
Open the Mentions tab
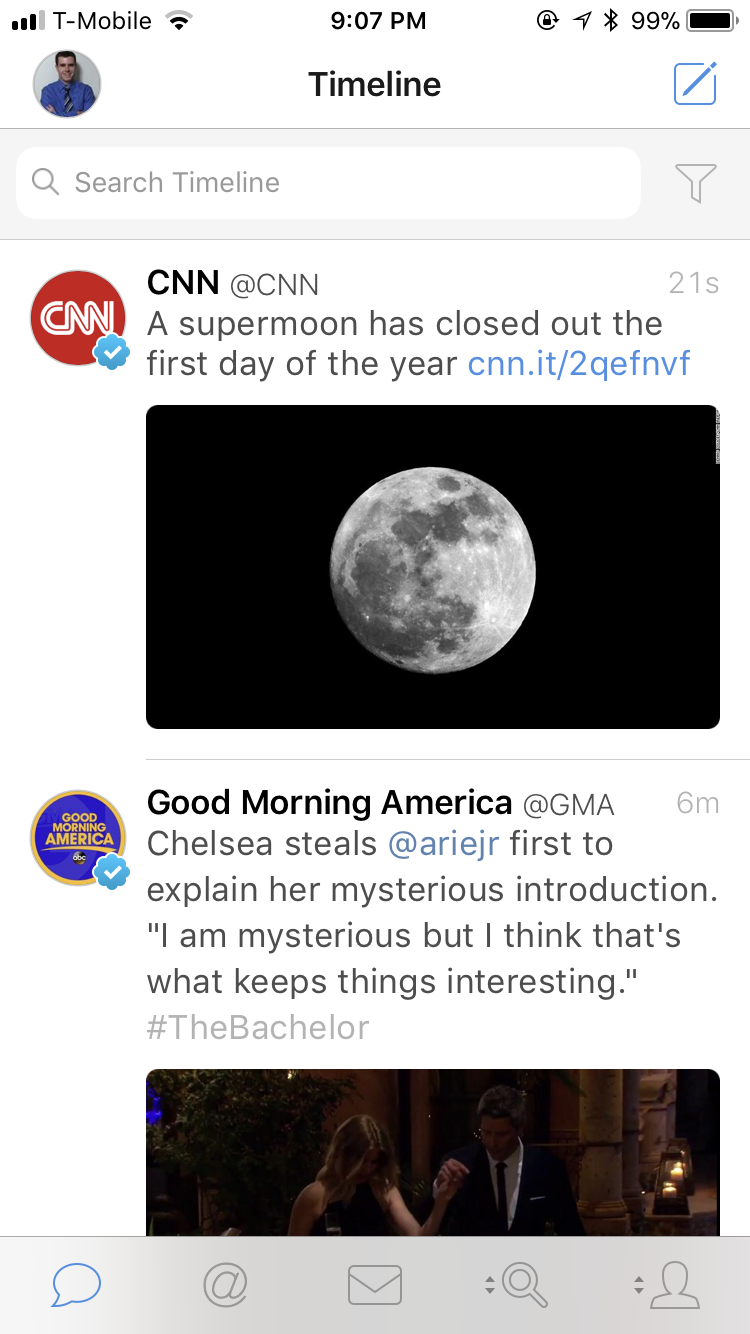[225, 1284]
